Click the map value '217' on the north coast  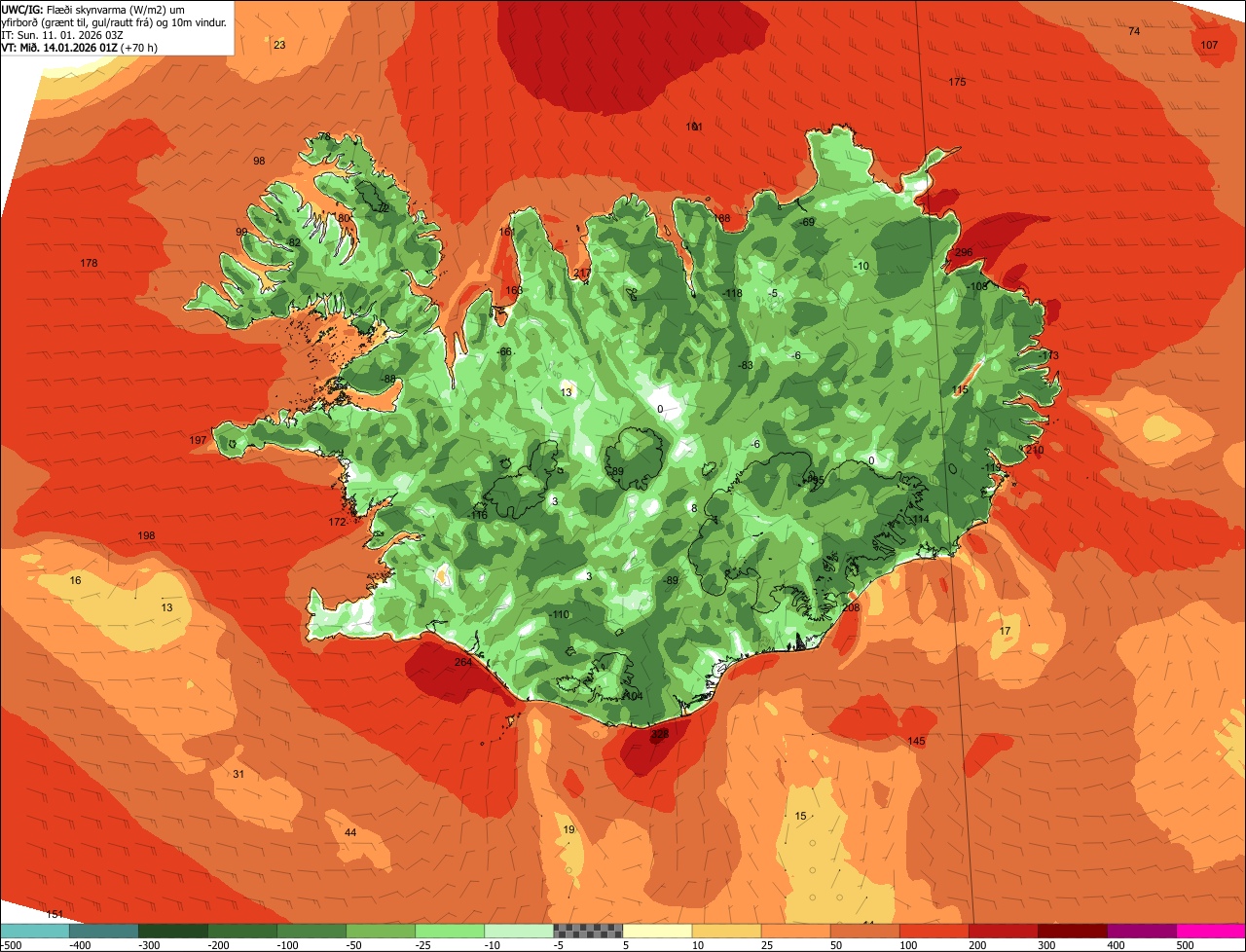point(582,274)
